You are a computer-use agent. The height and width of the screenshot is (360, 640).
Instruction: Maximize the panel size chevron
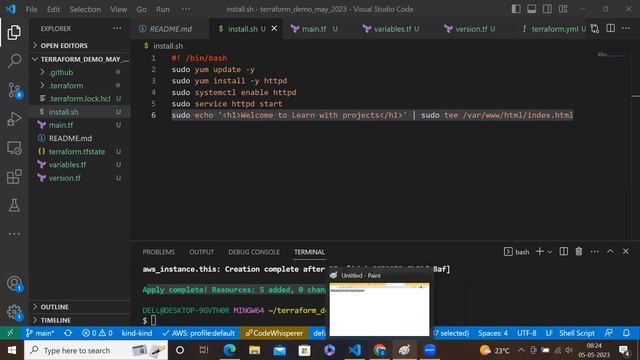tap(610, 251)
